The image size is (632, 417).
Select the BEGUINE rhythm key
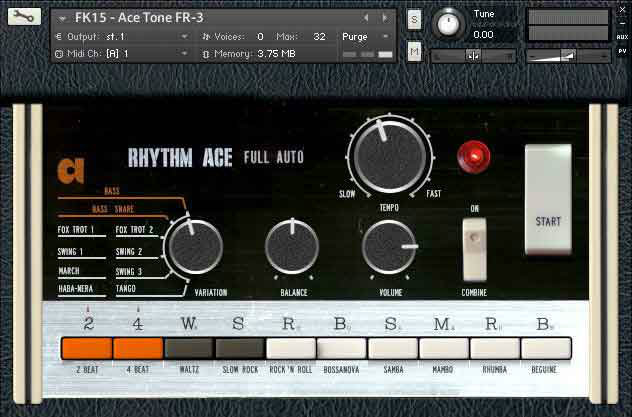pos(546,348)
